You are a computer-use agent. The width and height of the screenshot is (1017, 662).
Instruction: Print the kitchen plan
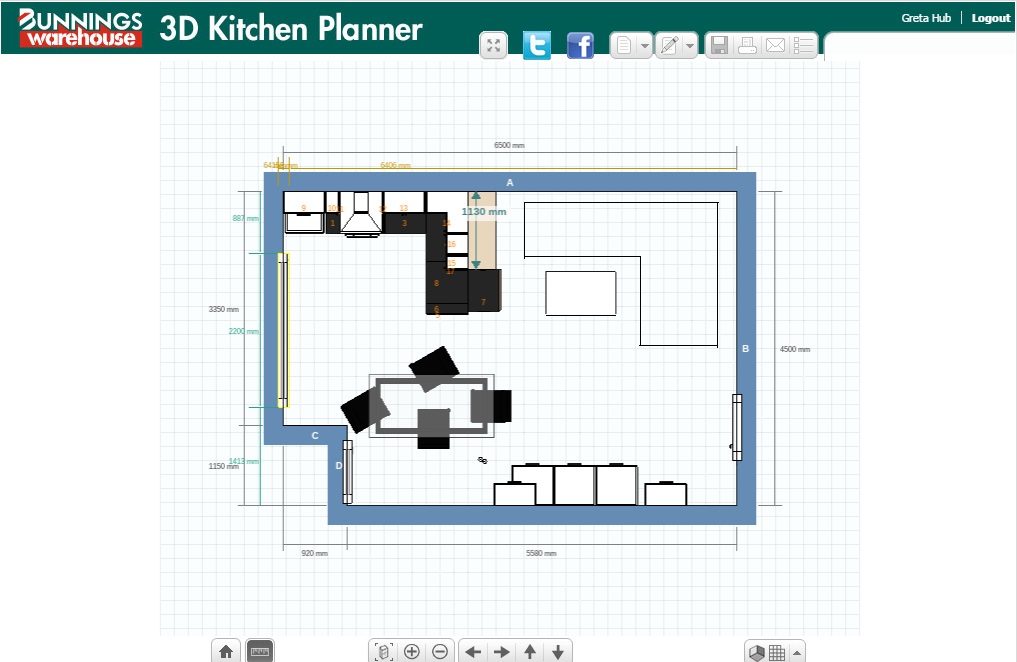pyautogui.click(x=747, y=45)
